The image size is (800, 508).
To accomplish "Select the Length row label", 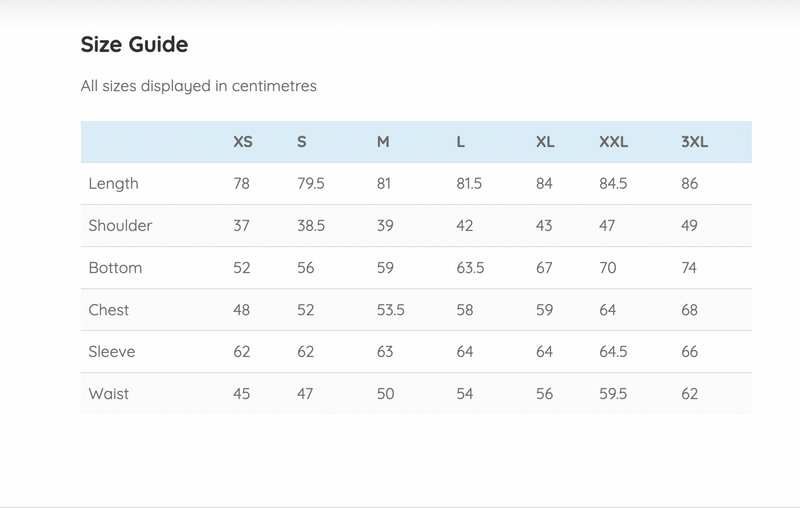I will click(113, 184).
